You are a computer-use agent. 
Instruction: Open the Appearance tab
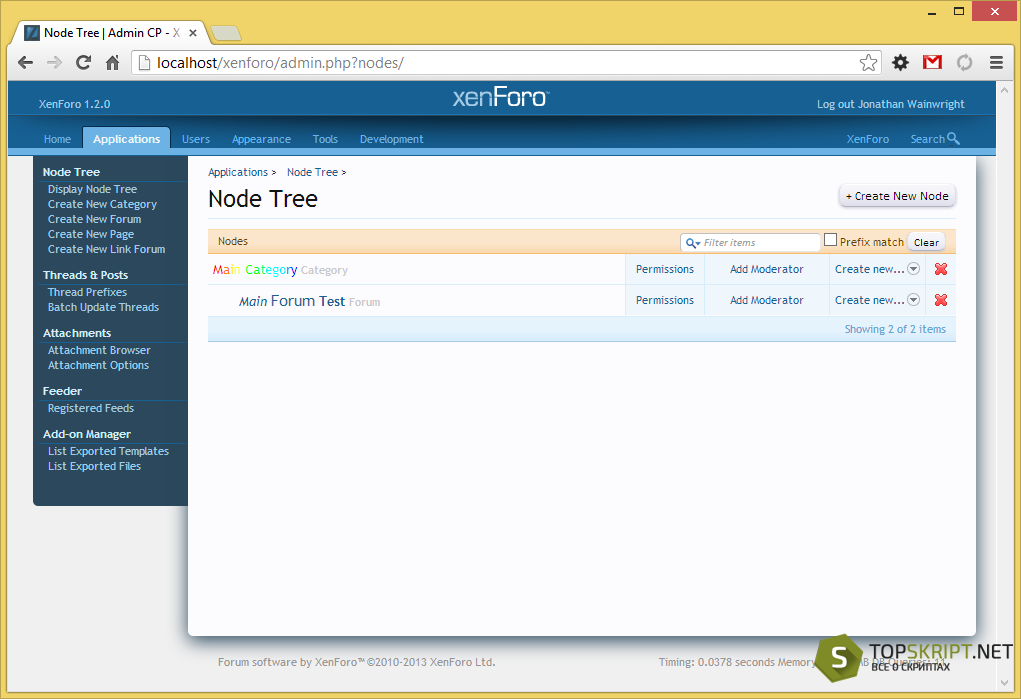tap(261, 139)
